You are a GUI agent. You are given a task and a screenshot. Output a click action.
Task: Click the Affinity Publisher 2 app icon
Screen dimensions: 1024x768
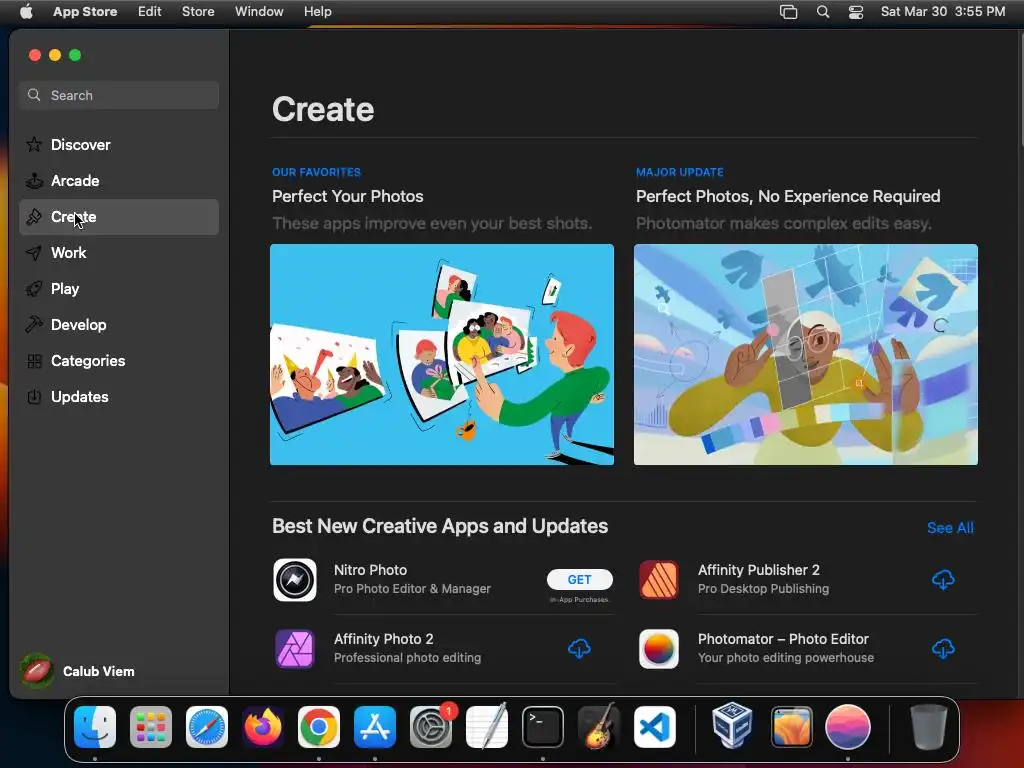659,580
